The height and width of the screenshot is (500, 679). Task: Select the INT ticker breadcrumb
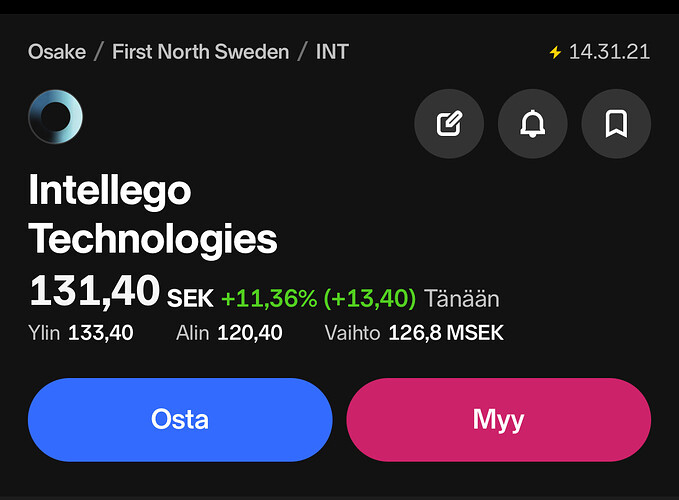(332, 51)
